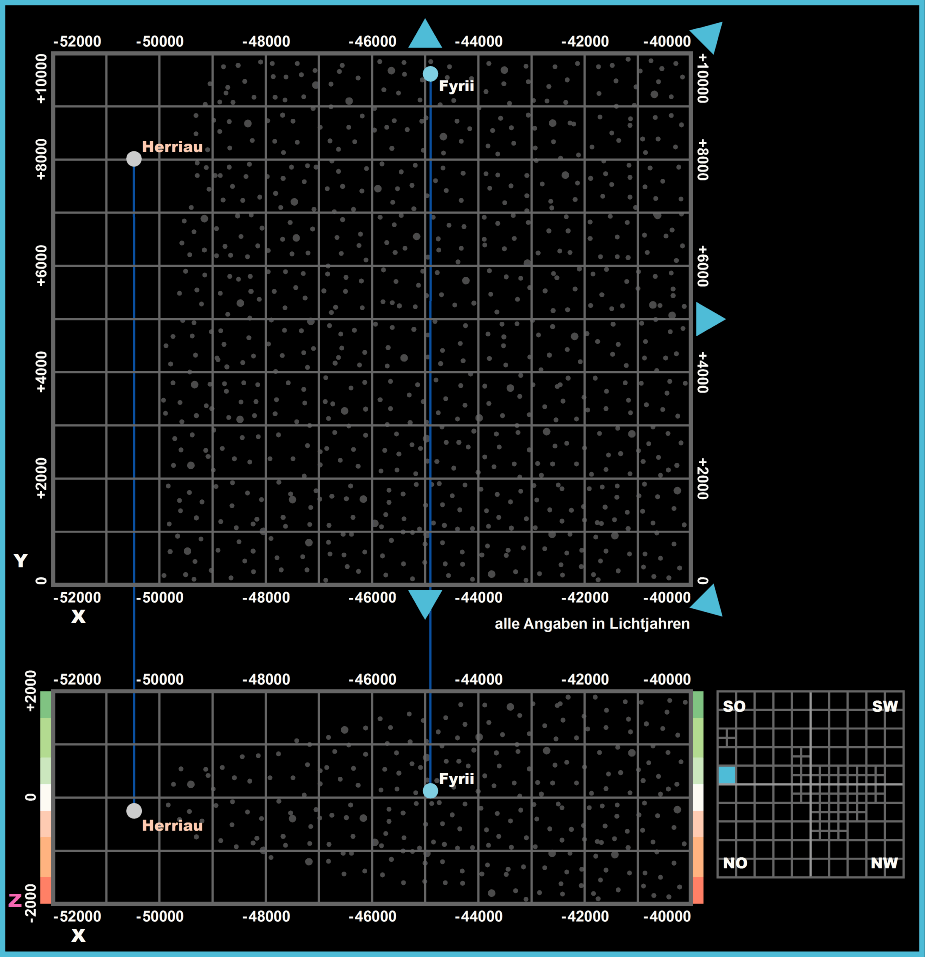Click the NW corner label in the minimap
Viewport: 925px width, 957px height.
click(884, 863)
